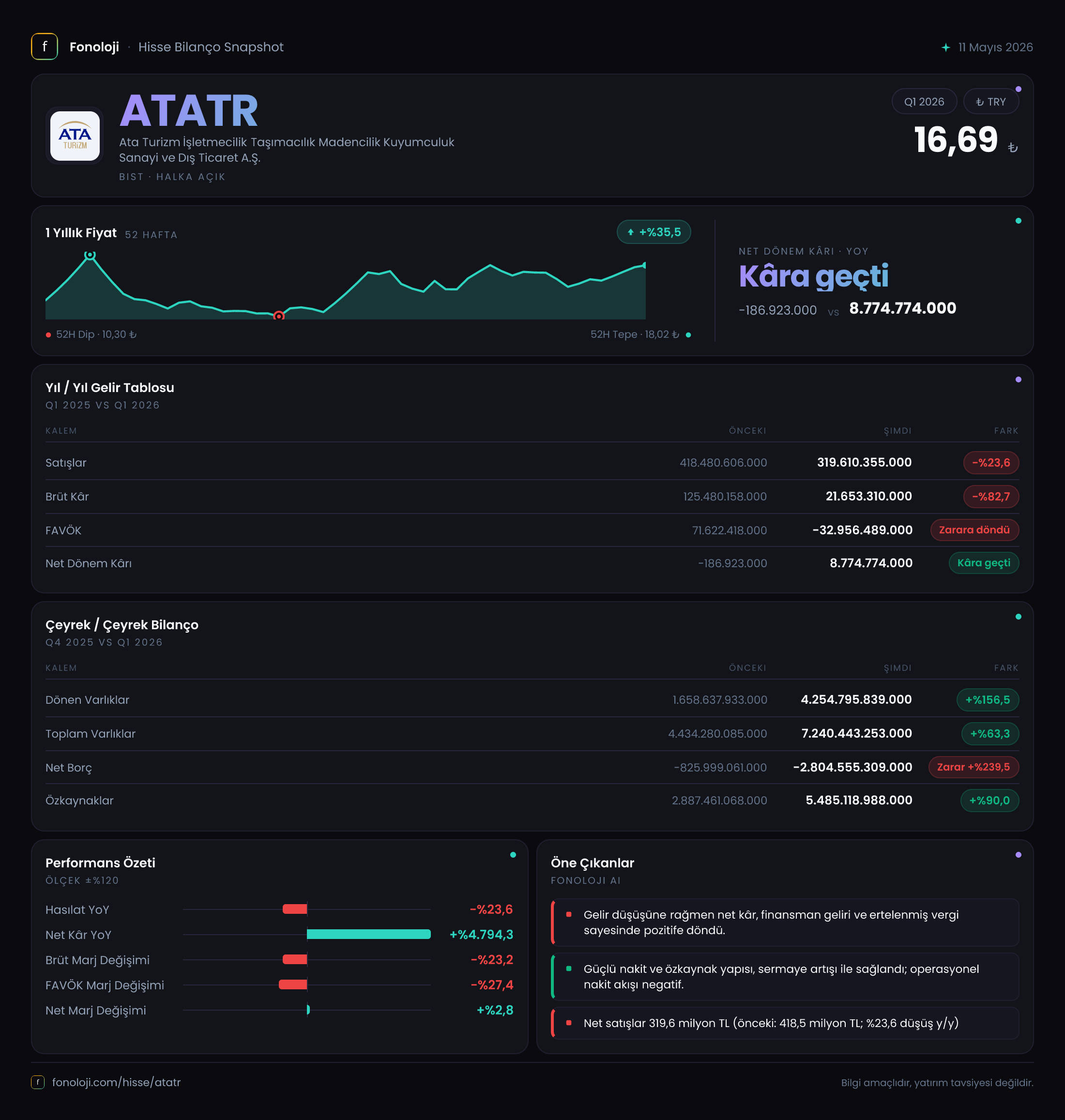Click the Ata Turizm company logo
Viewport: 1065px width, 1120px height.
point(75,136)
